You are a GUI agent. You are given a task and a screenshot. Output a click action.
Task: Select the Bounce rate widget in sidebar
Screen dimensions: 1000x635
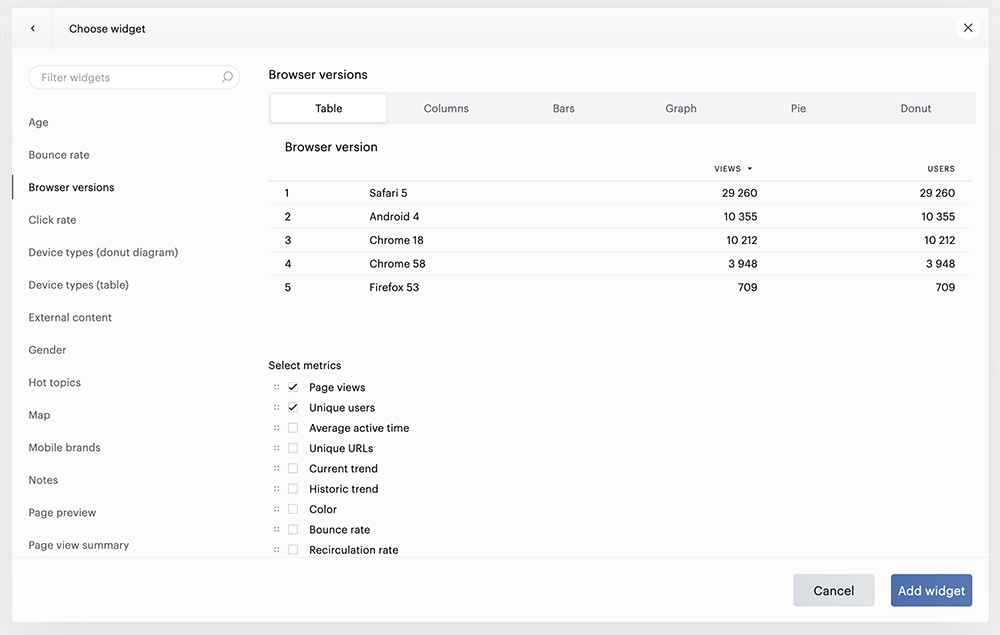tap(59, 155)
